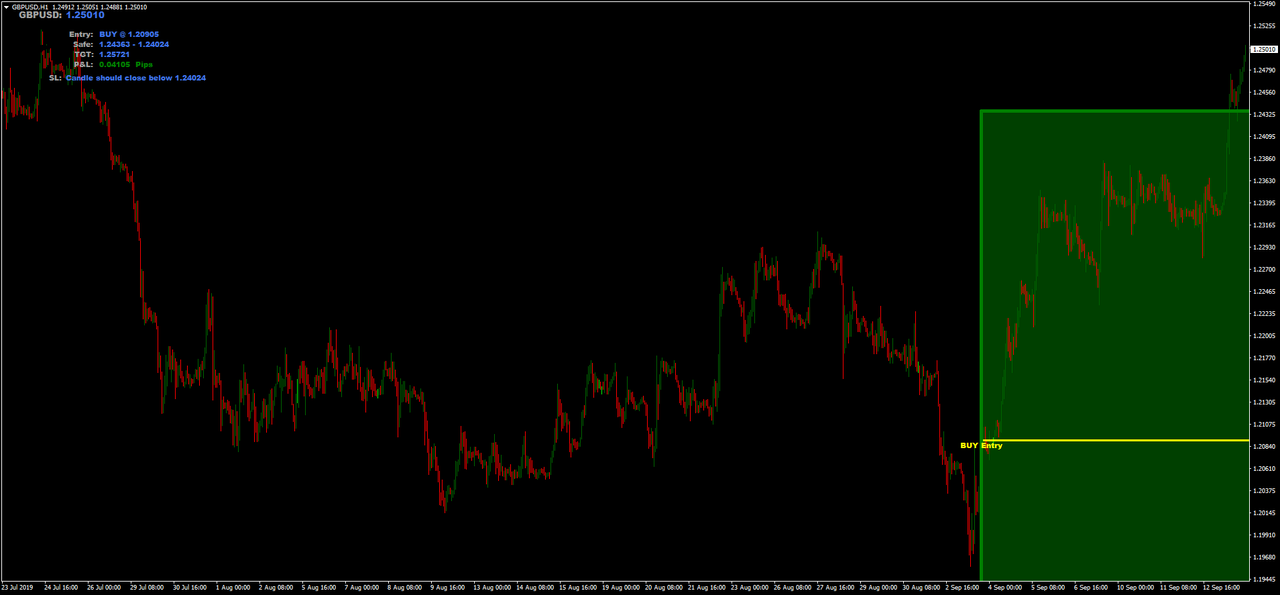Click the GBPUSD,H1 chart title text

tap(30, 7)
